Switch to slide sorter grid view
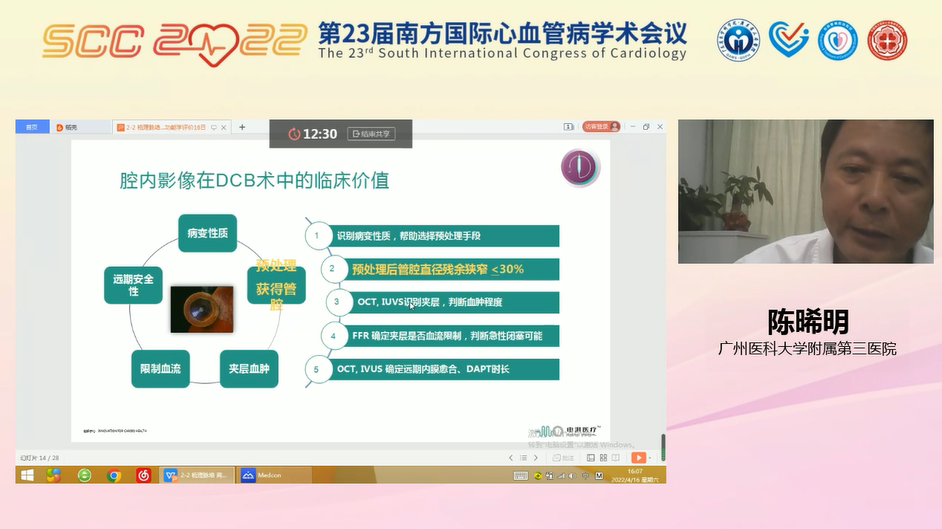The width and height of the screenshot is (942, 529). (x=603, y=458)
